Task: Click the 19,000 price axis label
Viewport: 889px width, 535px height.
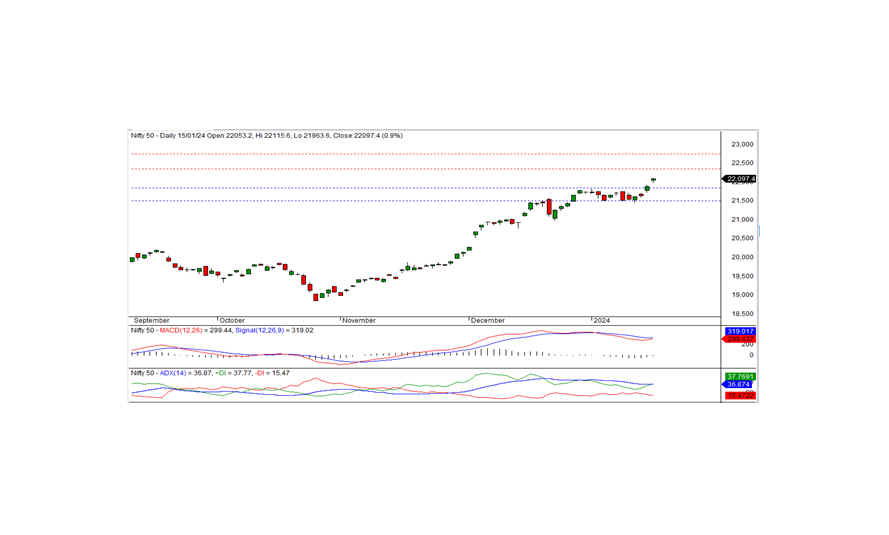Action: [x=742, y=295]
